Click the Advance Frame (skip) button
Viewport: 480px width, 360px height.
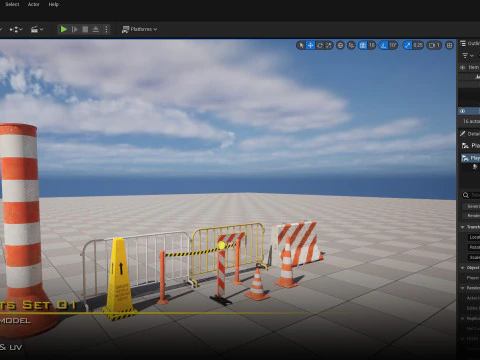75,29
